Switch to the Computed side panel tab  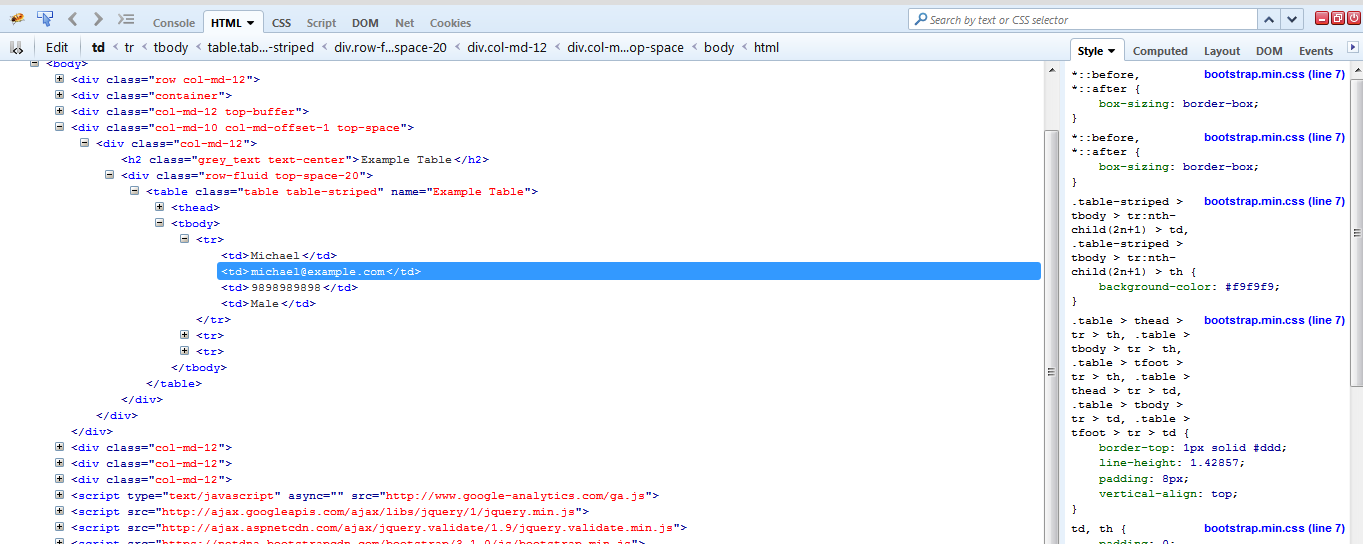tap(1160, 51)
